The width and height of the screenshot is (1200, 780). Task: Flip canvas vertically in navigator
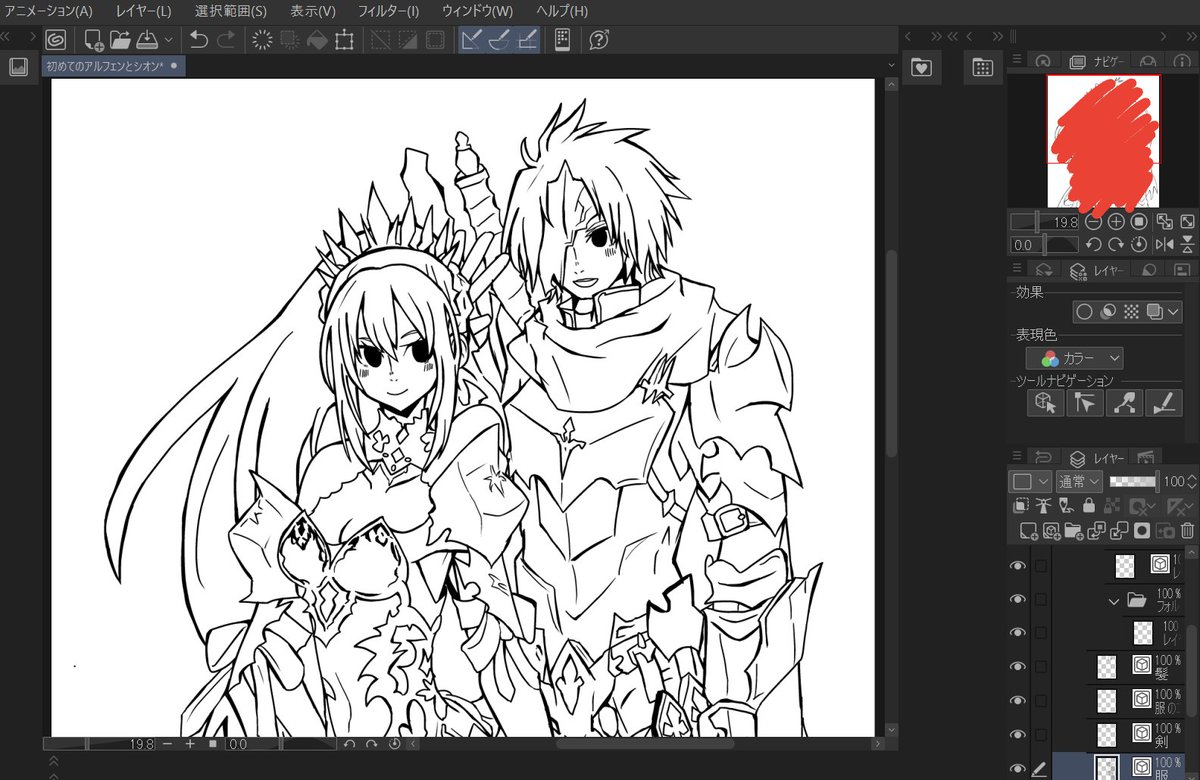[1187, 244]
